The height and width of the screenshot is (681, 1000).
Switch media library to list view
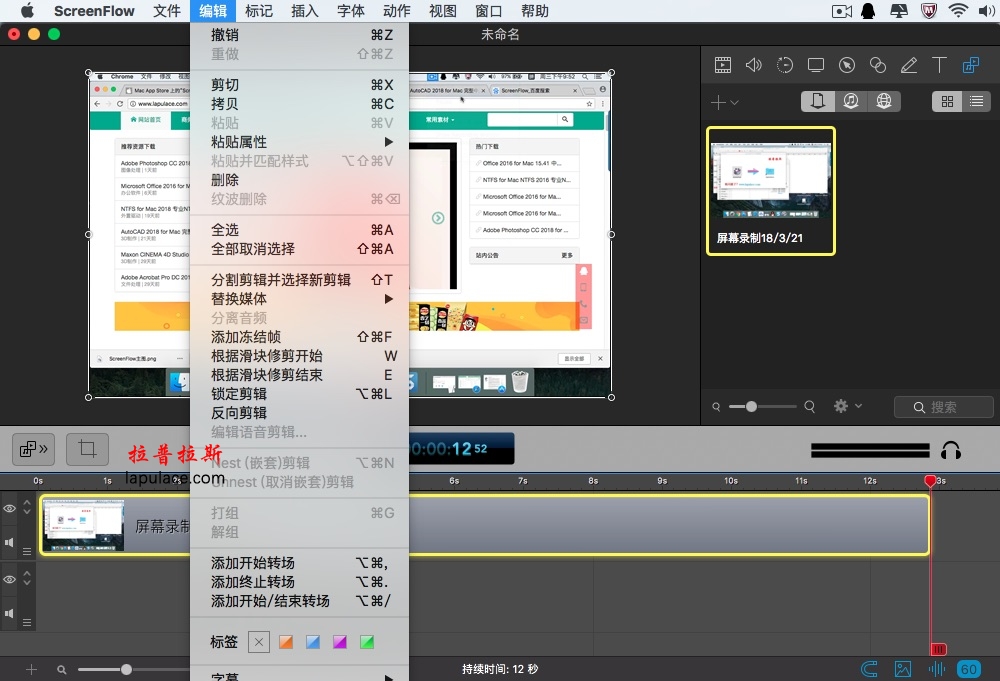point(976,101)
